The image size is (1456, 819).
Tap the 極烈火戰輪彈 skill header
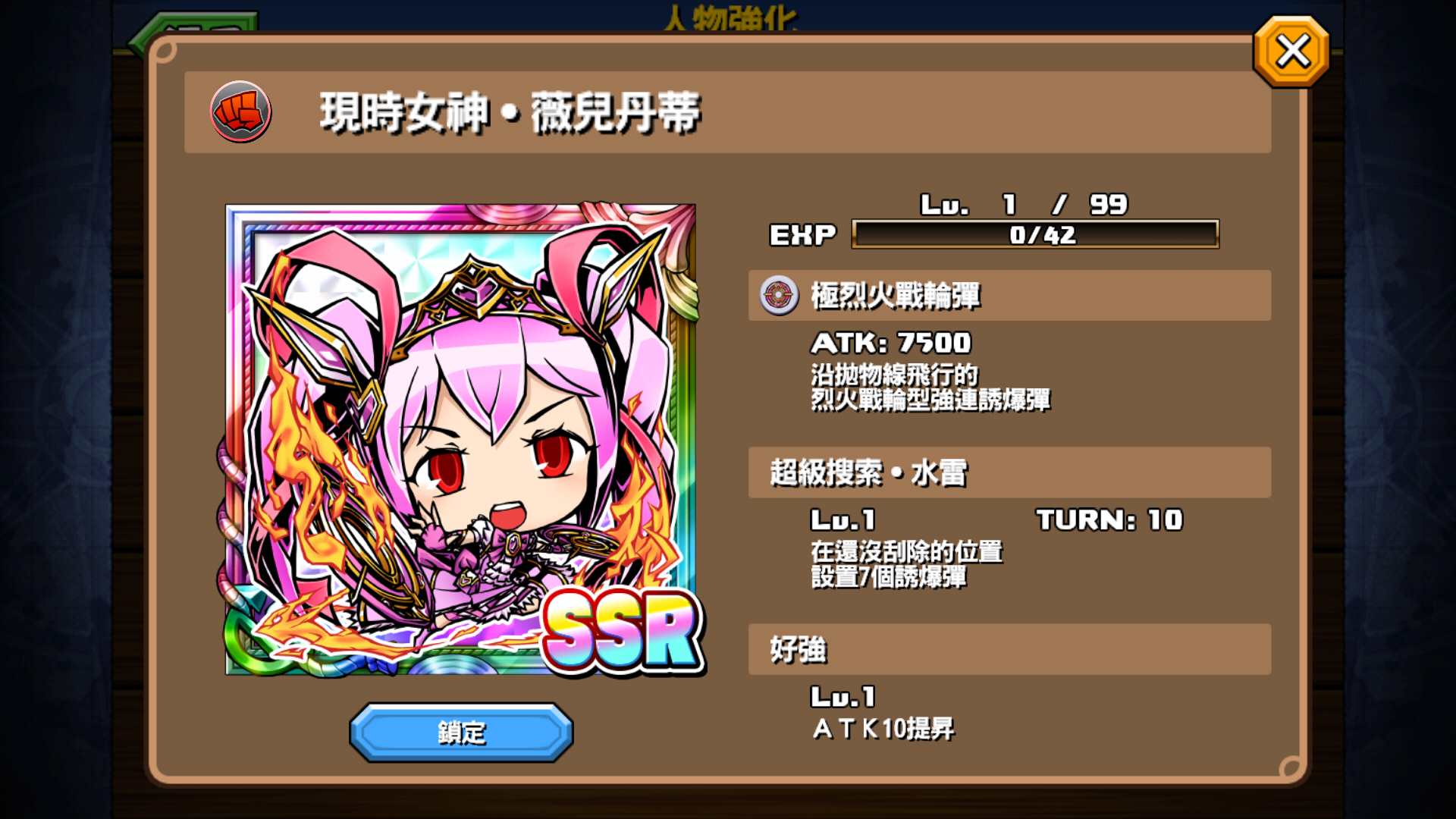[1009, 295]
